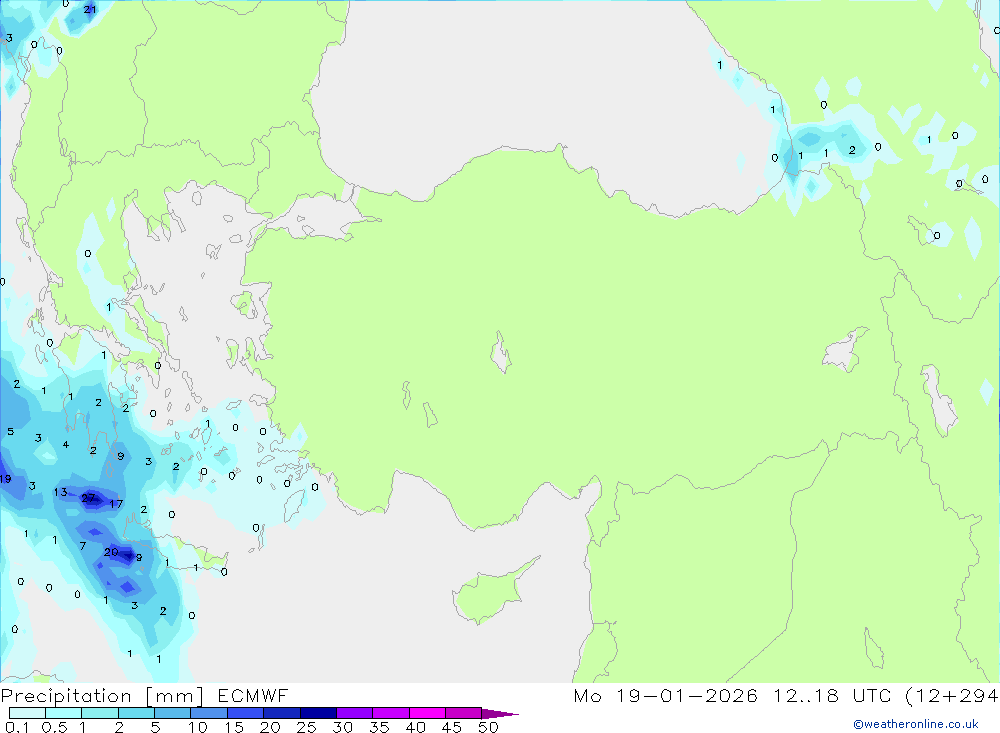
Task: Click the above-50 mm legend arrow tip
Action: tap(500, 714)
